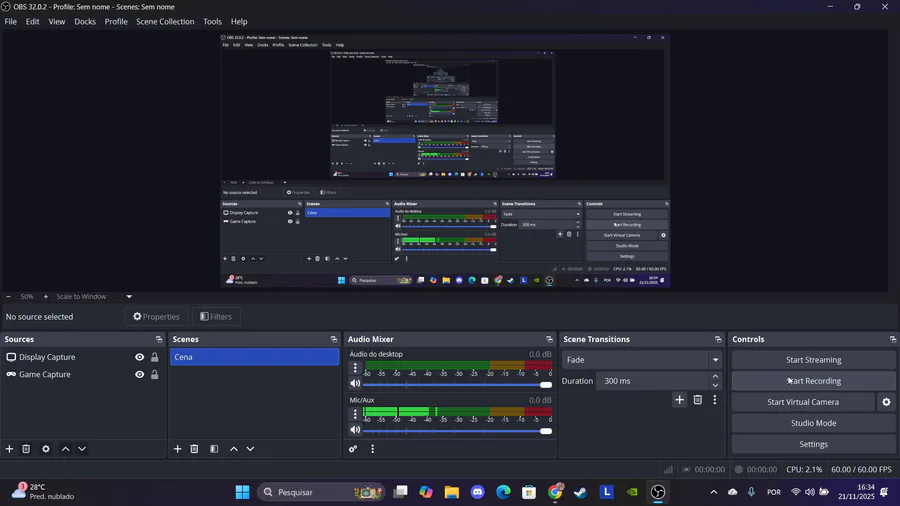
Task: Pop out the Scene Transitions dock
Action: [x=718, y=339]
